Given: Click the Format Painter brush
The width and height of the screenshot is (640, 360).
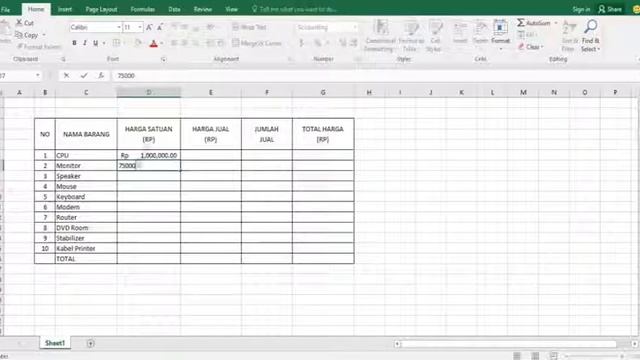Looking at the screenshot, I should click(20, 47).
